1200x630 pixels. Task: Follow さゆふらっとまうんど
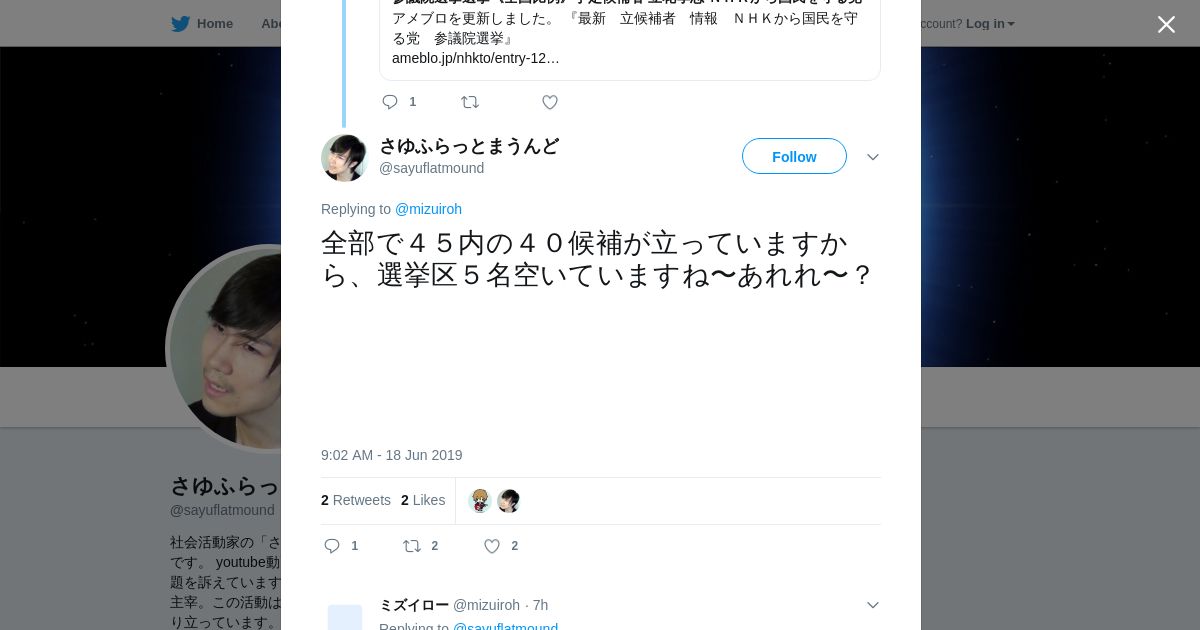tap(794, 156)
